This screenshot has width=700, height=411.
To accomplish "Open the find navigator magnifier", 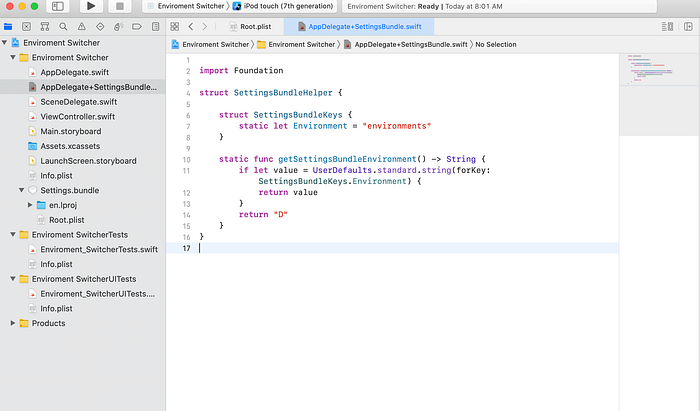I will pyautogui.click(x=63, y=27).
